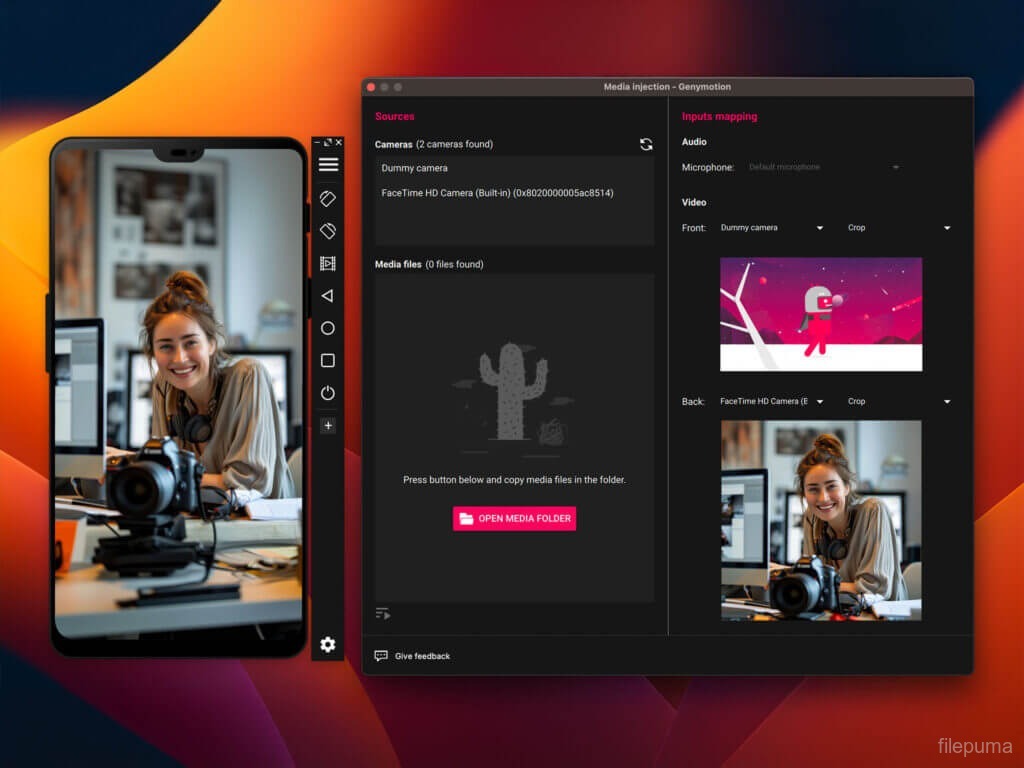1024x768 pixels.
Task: Click the upper rotate device icon
Action: pyautogui.click(x=328, y=198)
